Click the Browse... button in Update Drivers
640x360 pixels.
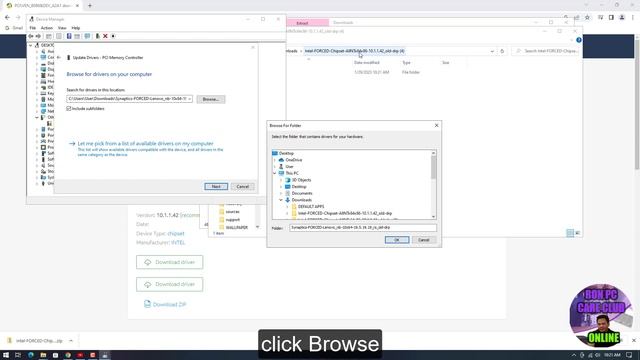[x=211, y=99]
